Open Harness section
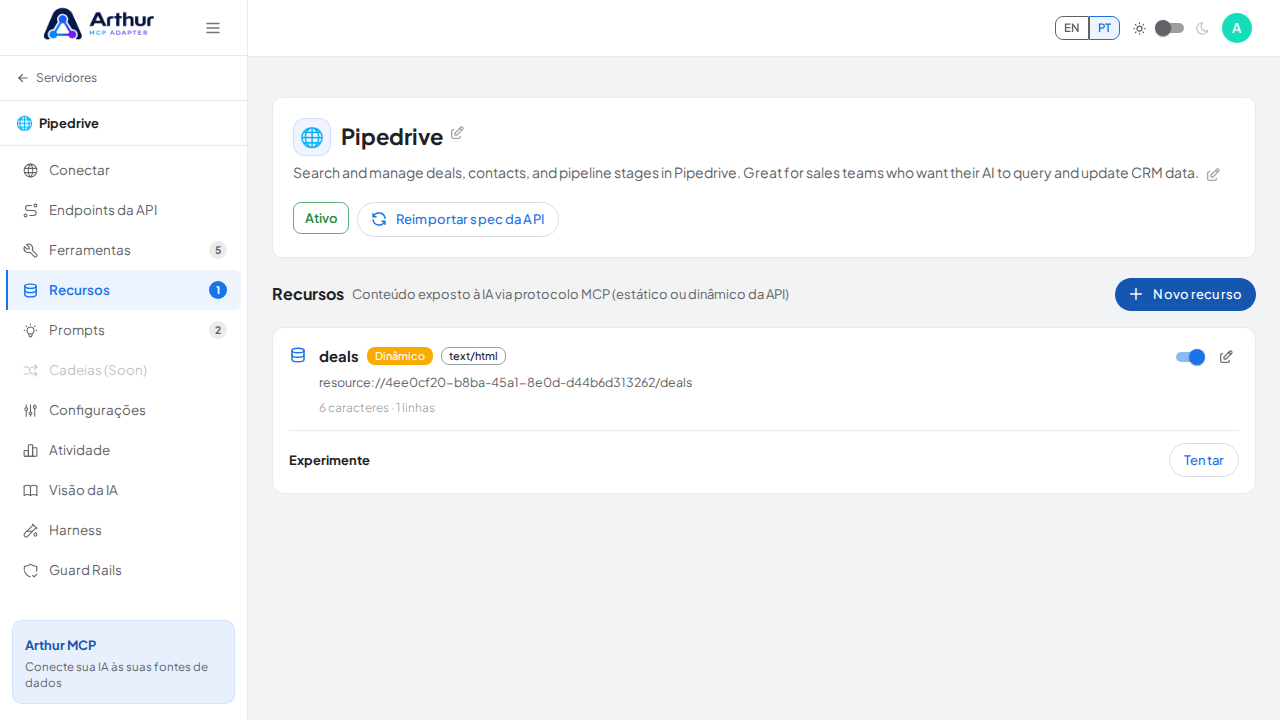Screen dimensions: 1280x720 [x=123, y=530]
